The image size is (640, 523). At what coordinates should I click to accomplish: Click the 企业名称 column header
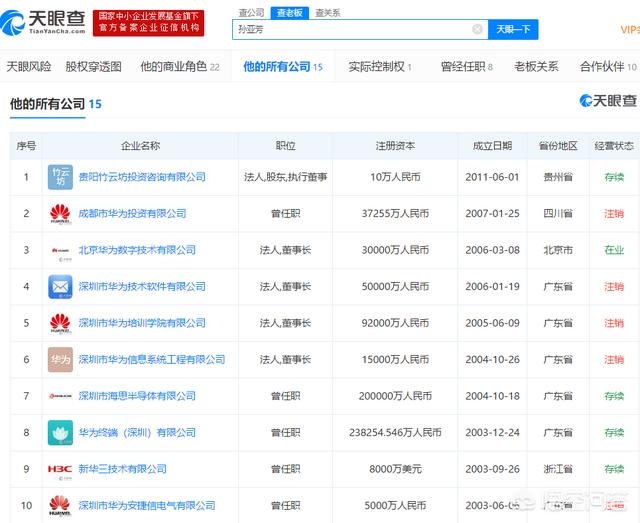(140, 146)
